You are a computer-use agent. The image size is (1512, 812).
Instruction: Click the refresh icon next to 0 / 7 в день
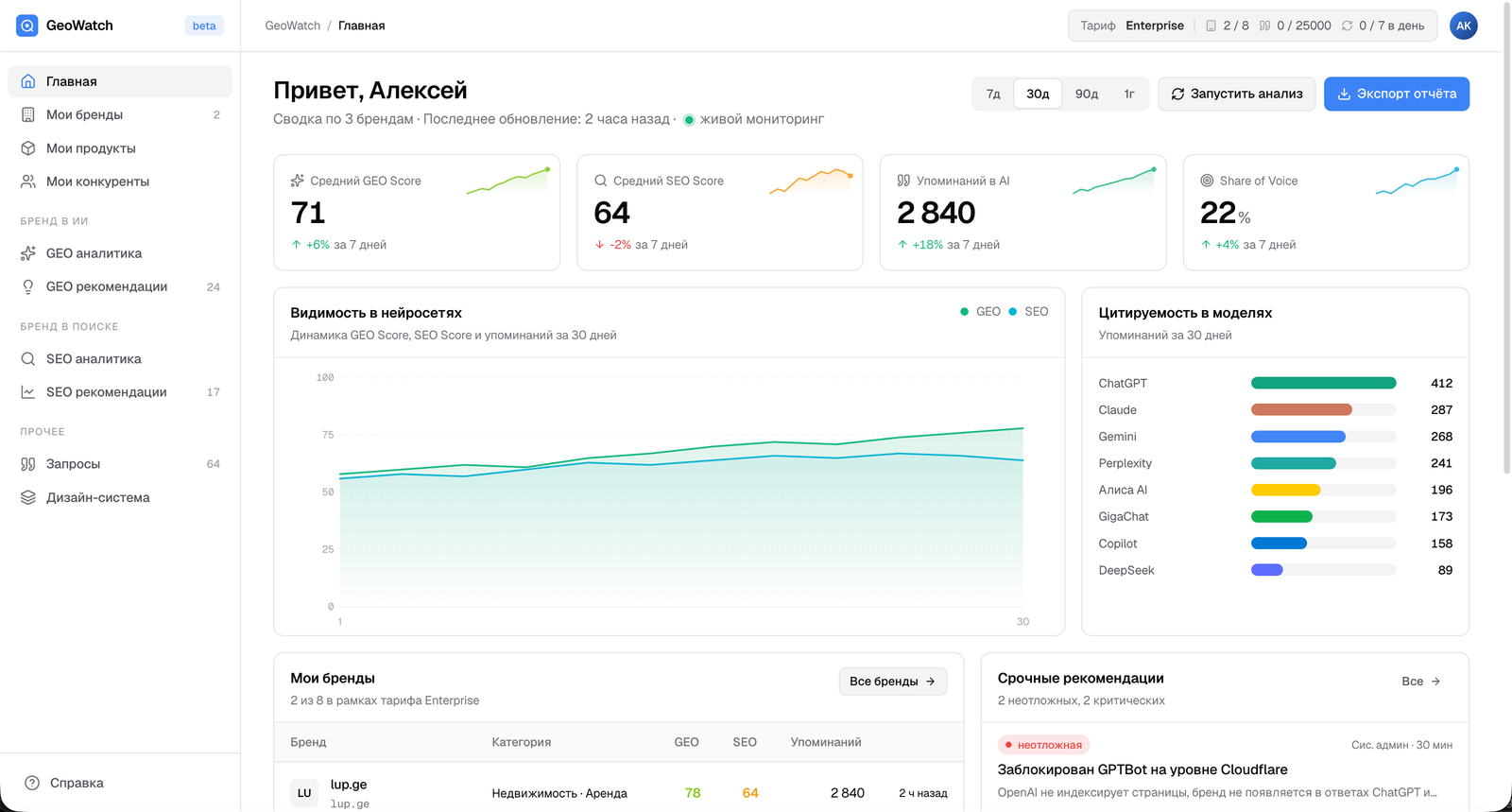(x=1347, y=26)
